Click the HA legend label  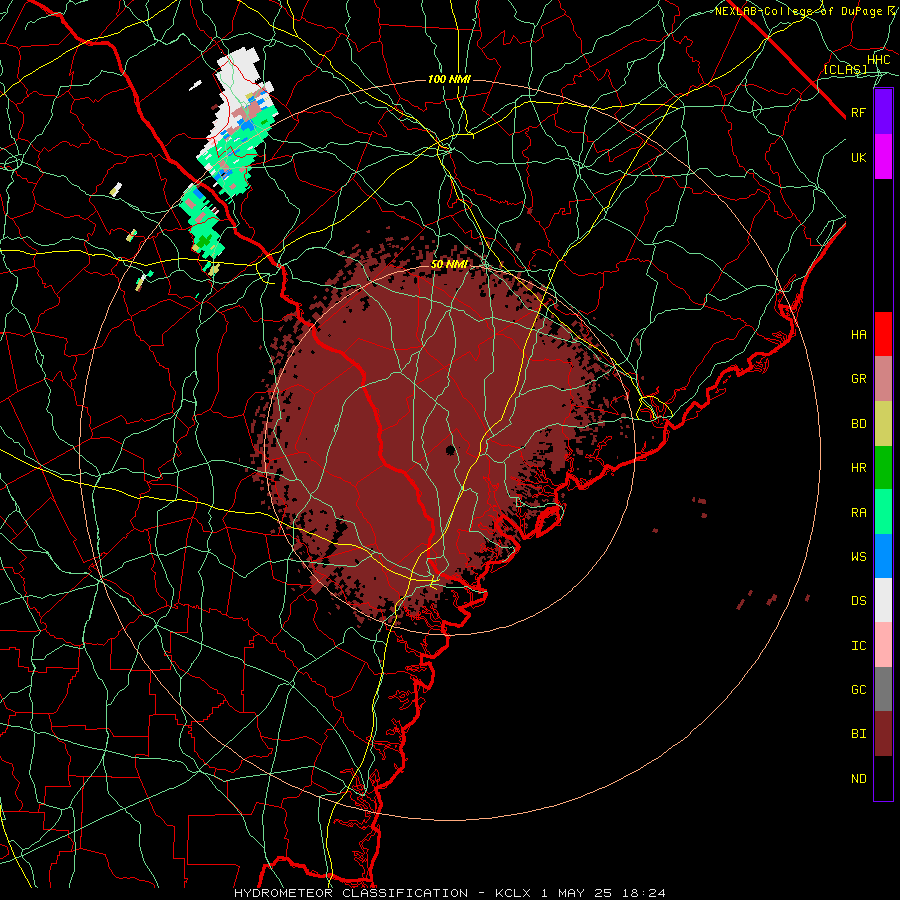click(x=859, y=335)
